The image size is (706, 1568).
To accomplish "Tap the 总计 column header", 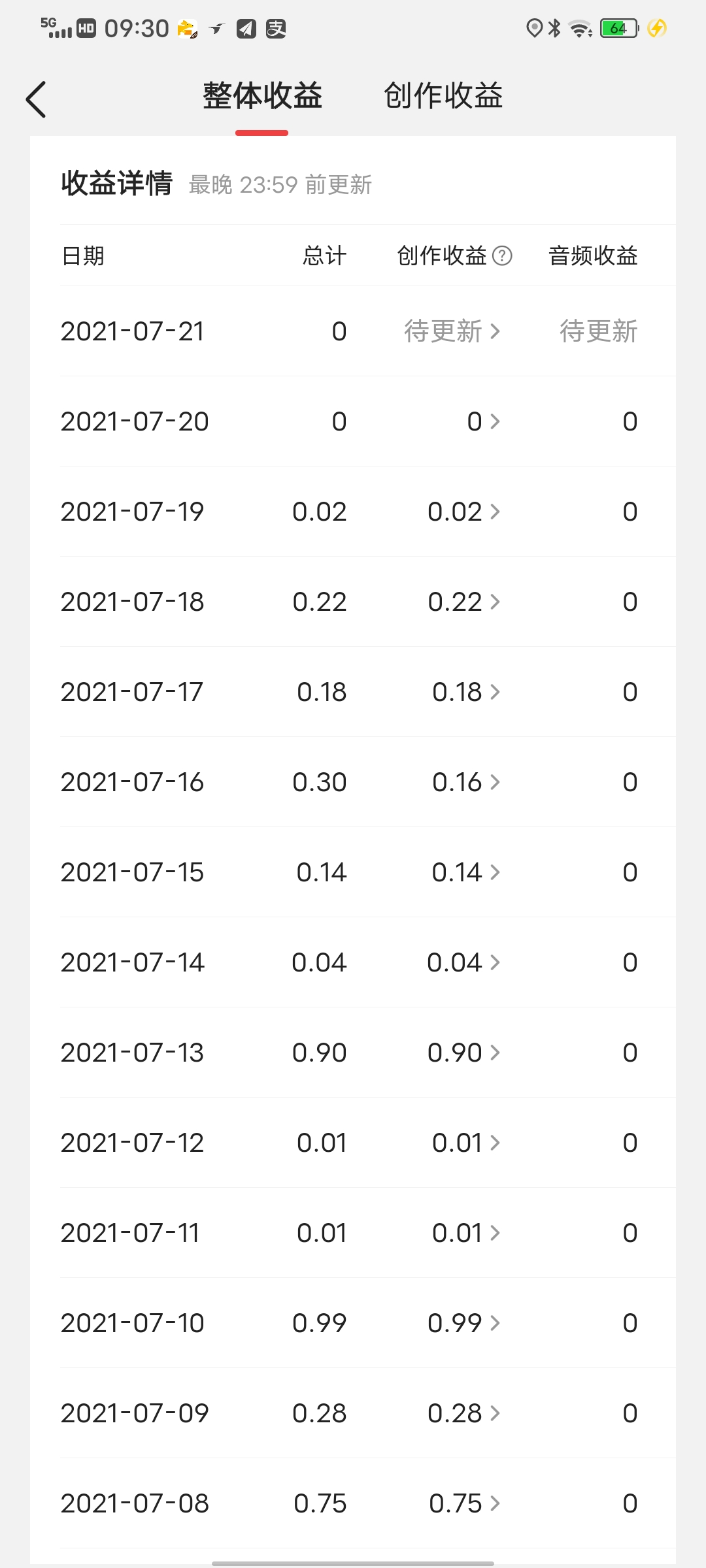I will point(324,255).
